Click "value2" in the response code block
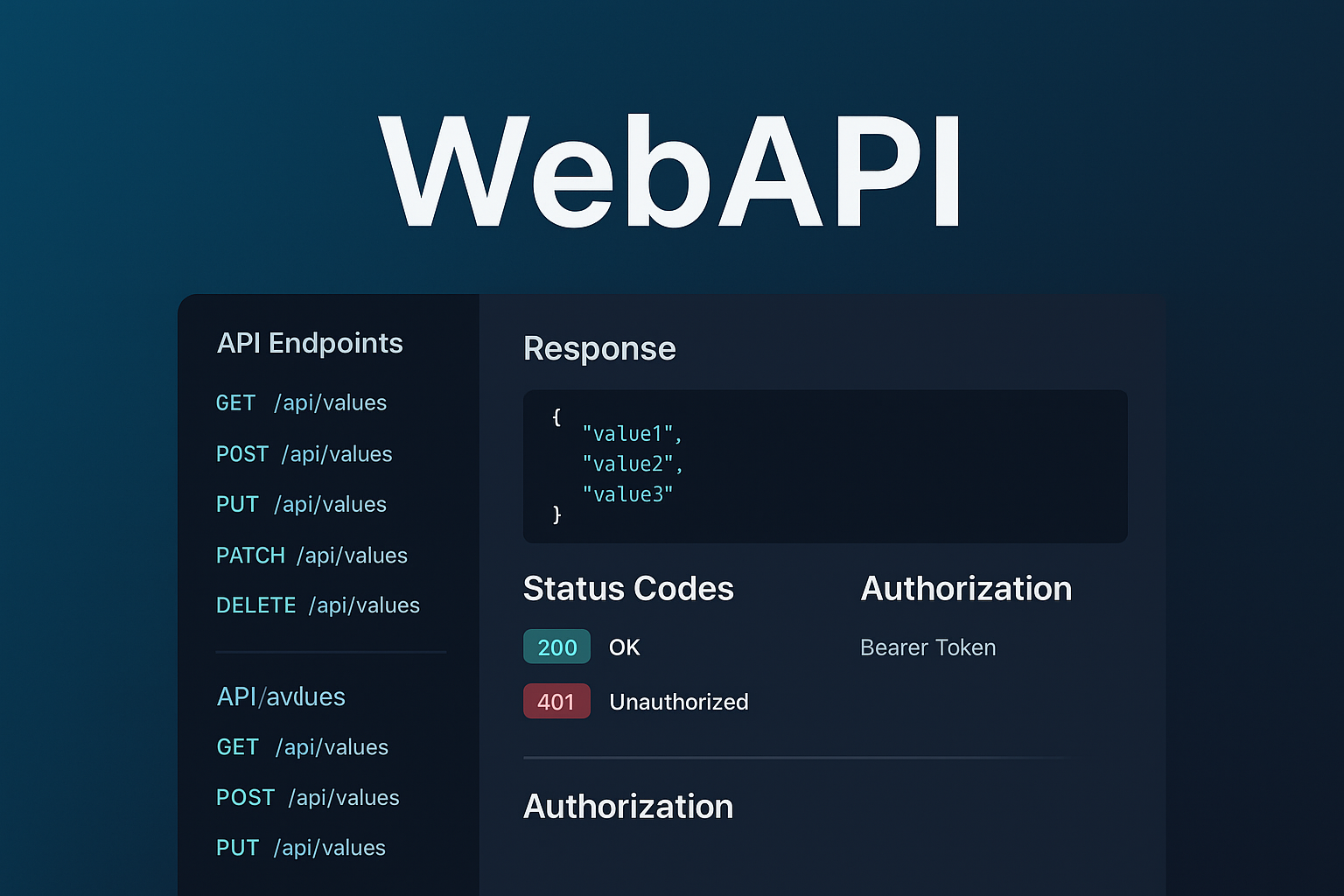The height and width of the screenshot is (896, 1344). tap(632, 464)
